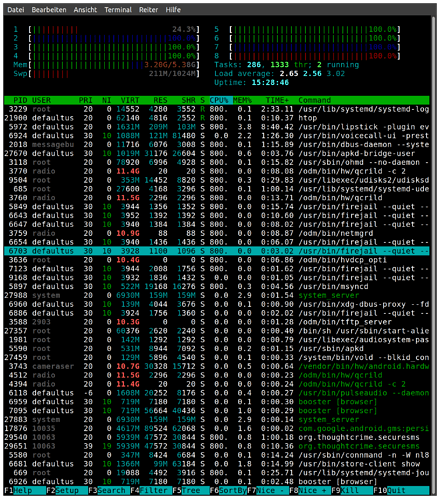Open the Datei menu

16,10
